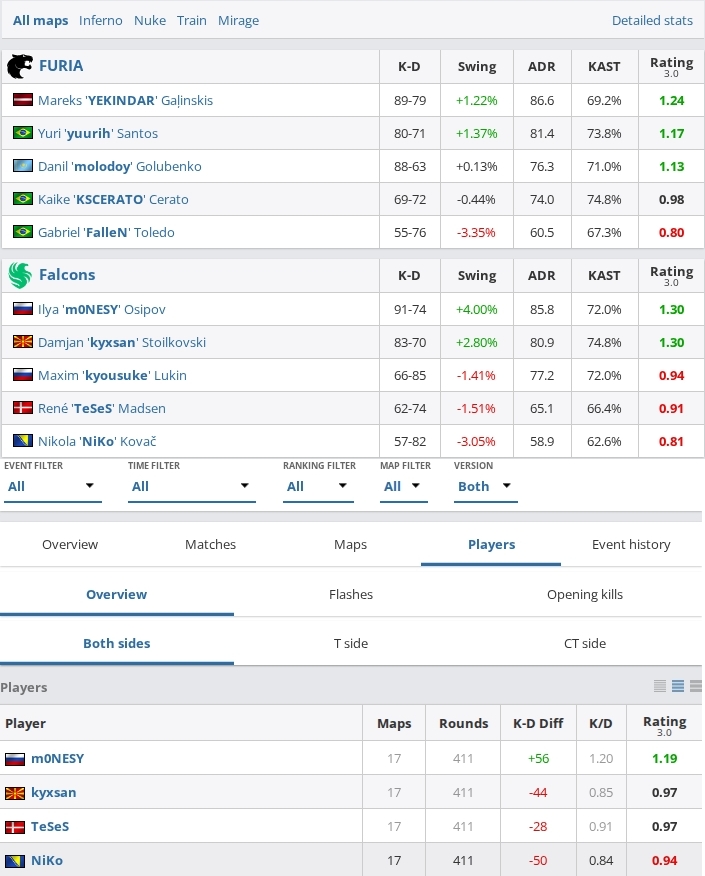Open Gabriel FalleN Toledo player link
This screenshot has height=876, width=705.
pos(106,232)
